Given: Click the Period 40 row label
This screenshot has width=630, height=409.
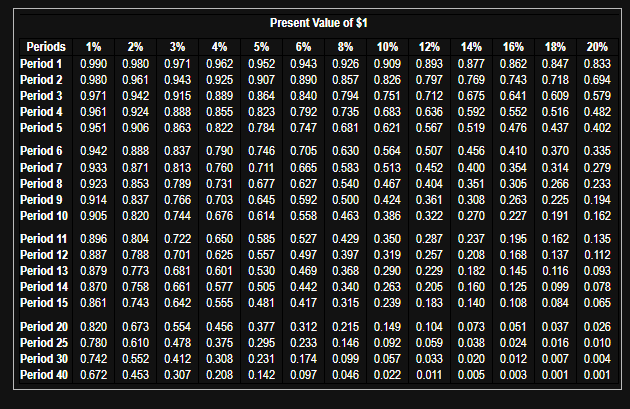Looking at the screenshot, I should tap(44, 375).
